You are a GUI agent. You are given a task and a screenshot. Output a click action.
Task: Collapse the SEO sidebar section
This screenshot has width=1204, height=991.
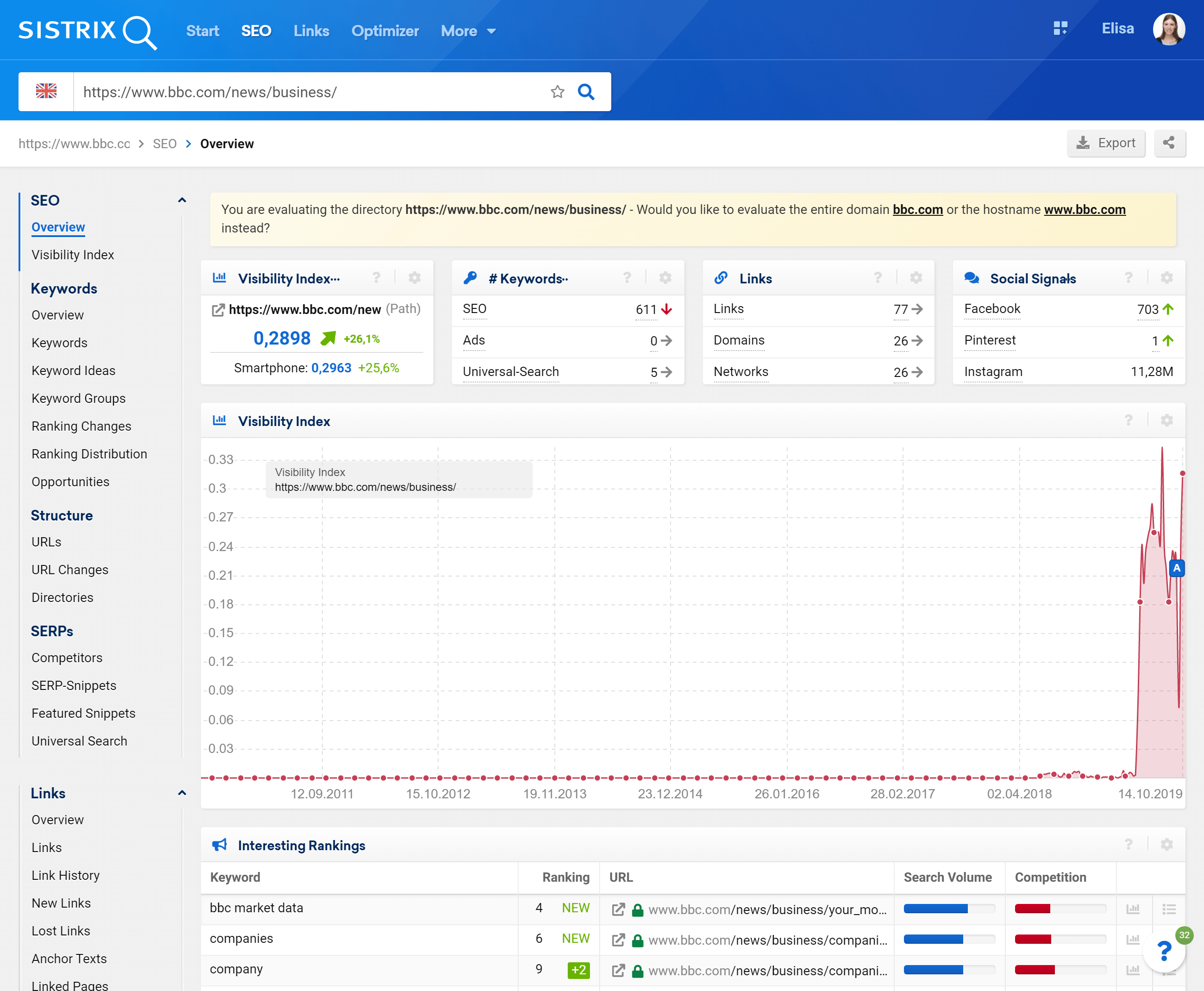[x=182, y=201]
